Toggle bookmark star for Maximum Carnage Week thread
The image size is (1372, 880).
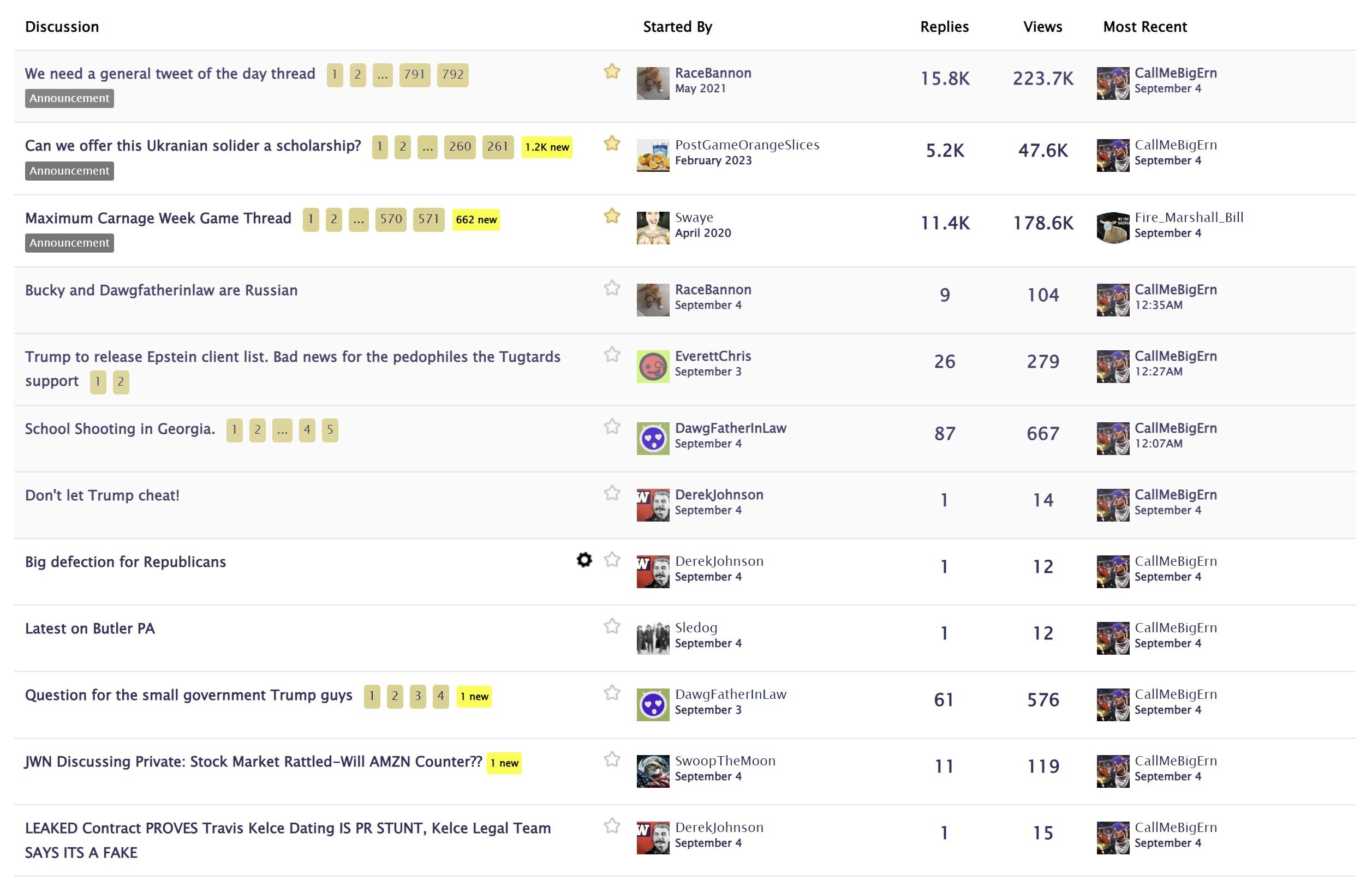[612, 216]
